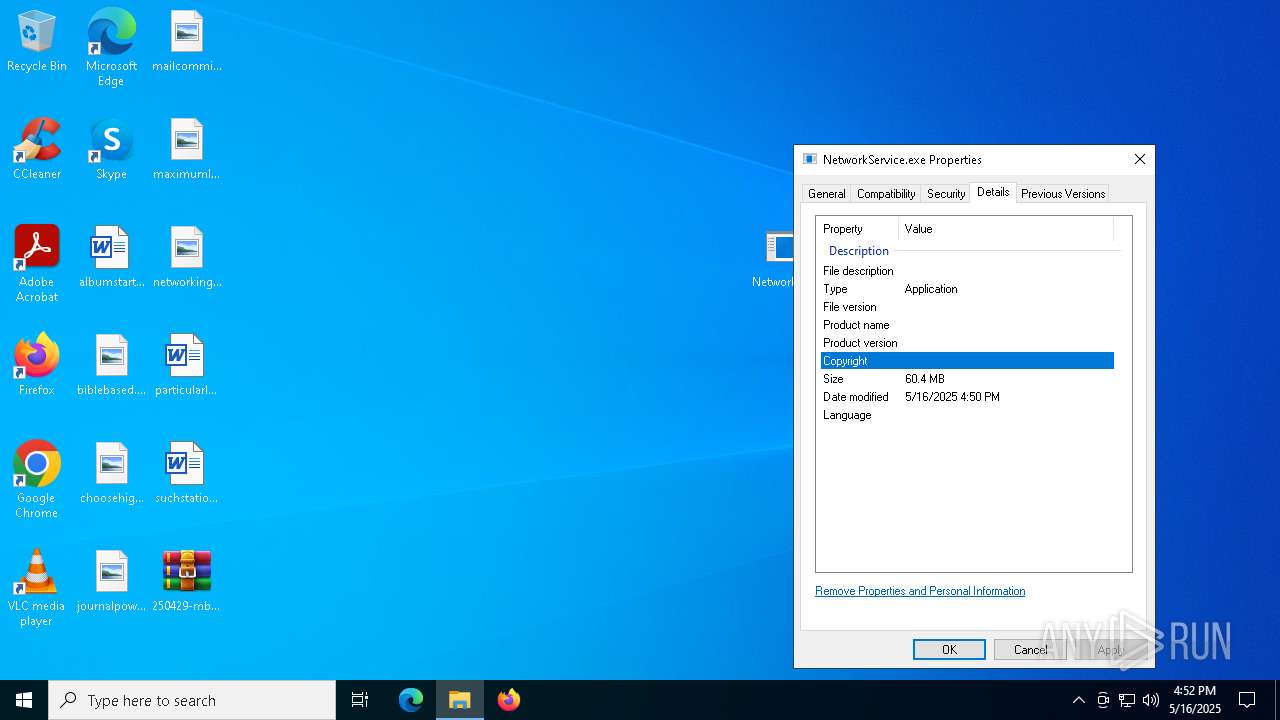
Task: Open the taskbar clock and date
Action: pos(1194,700)
